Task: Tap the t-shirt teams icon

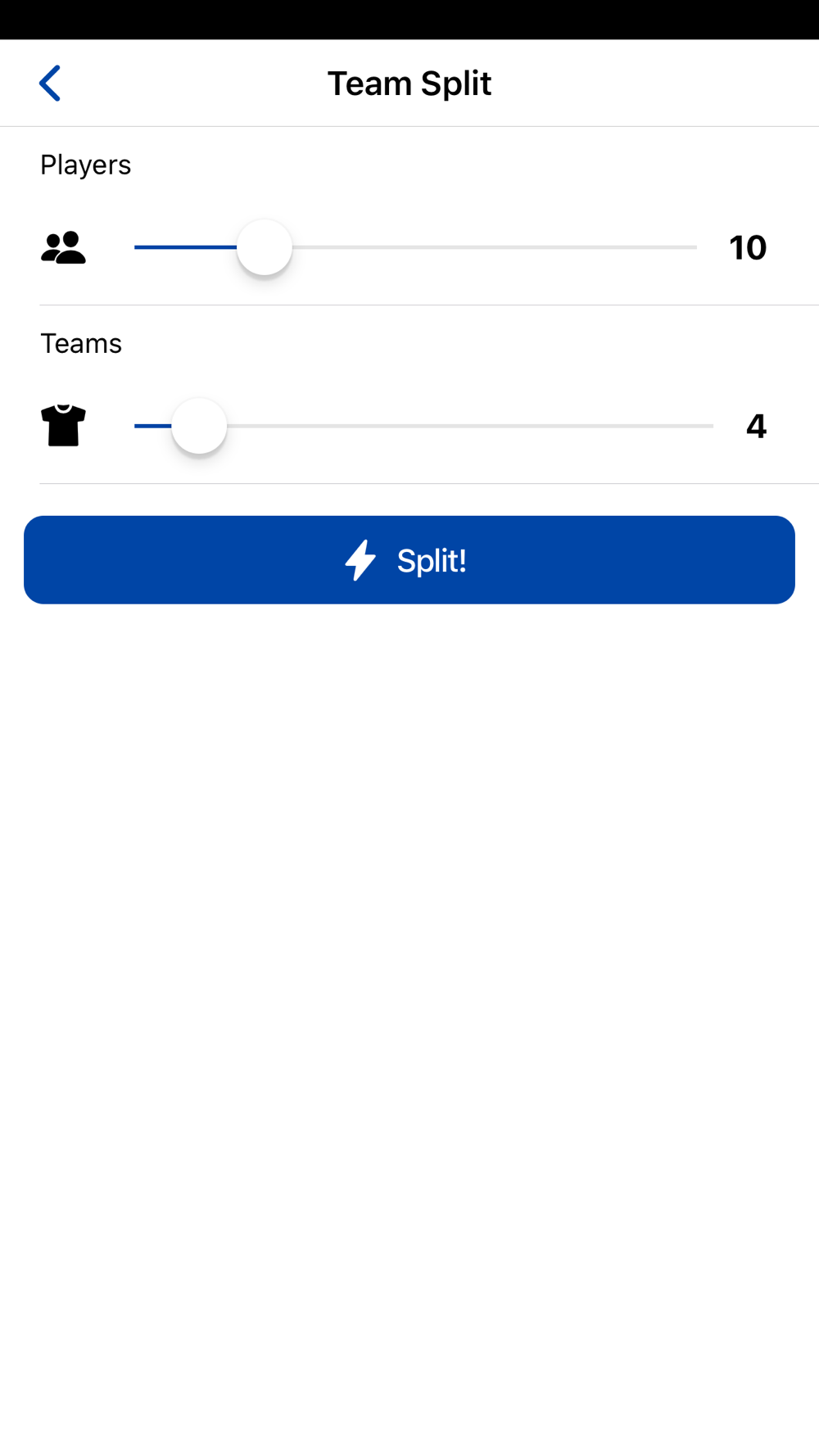Action: 63,426
